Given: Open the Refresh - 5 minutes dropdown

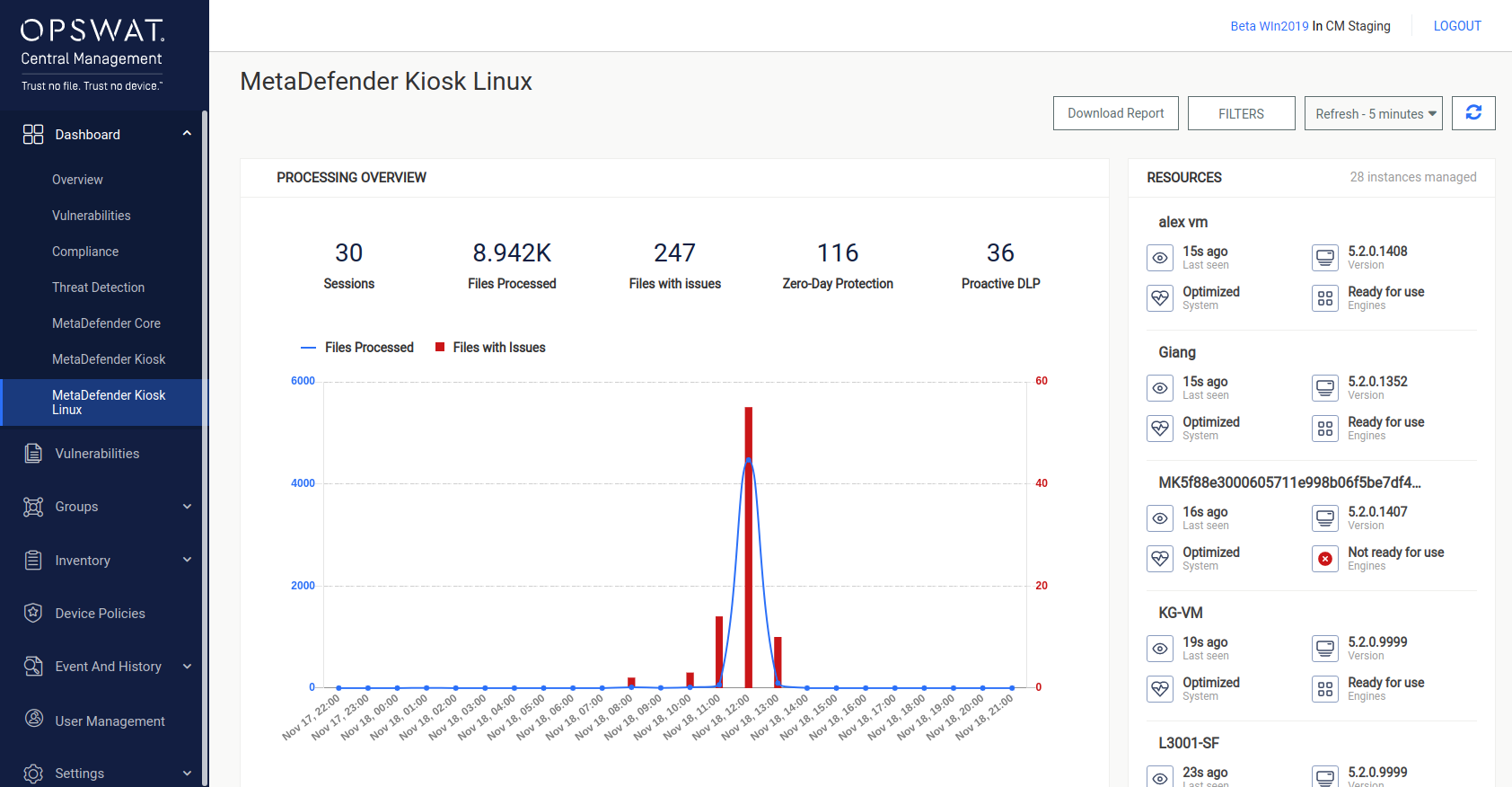Looking at the screenshot, I should pos(1373,113).
